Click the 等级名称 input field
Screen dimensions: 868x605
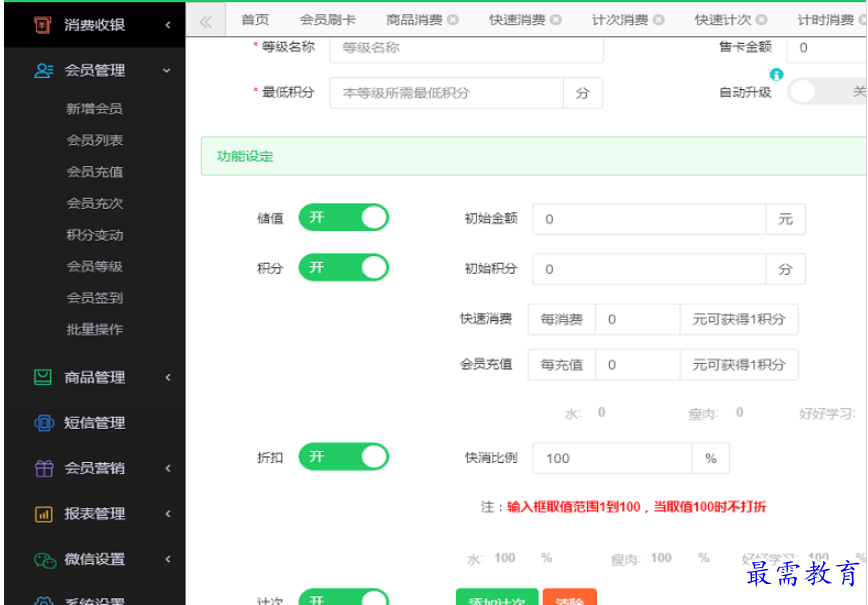466,47
